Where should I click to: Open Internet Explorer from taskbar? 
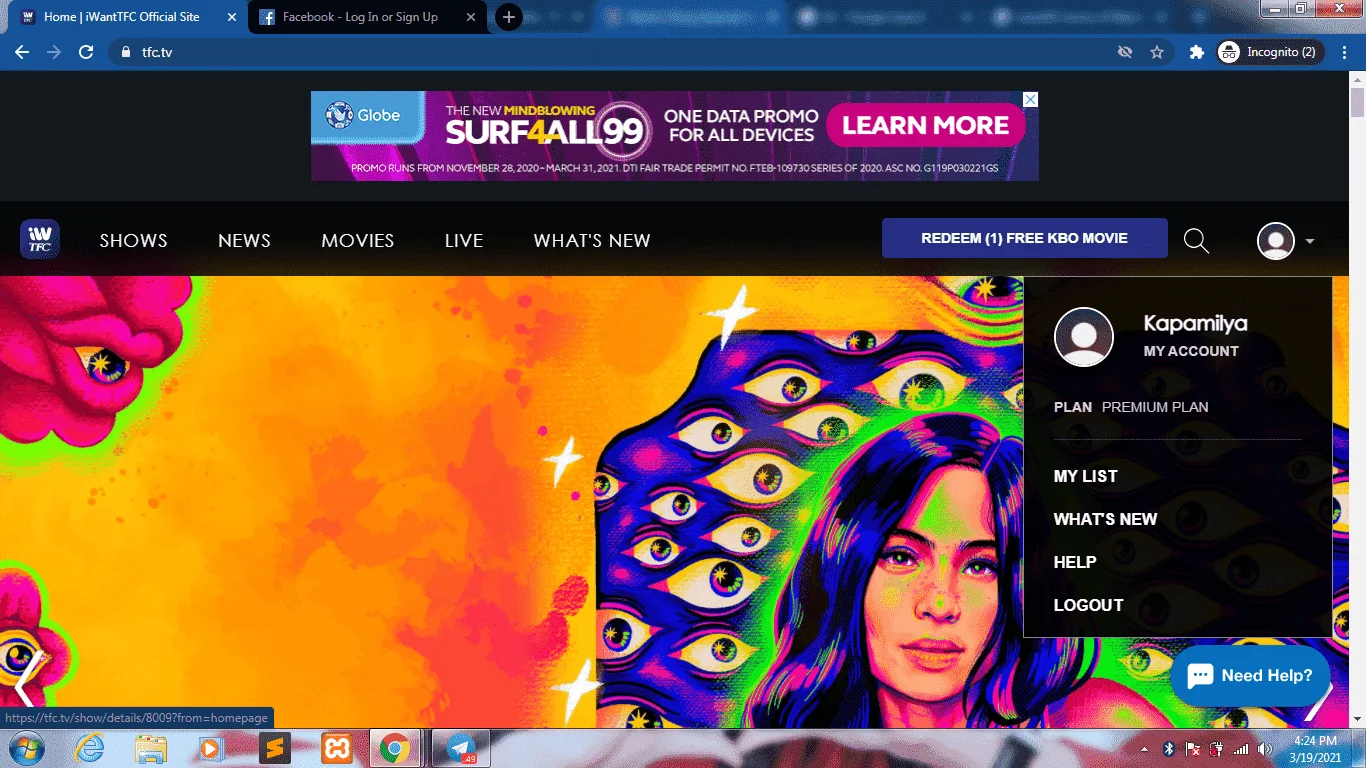click(x=91, y=748)
